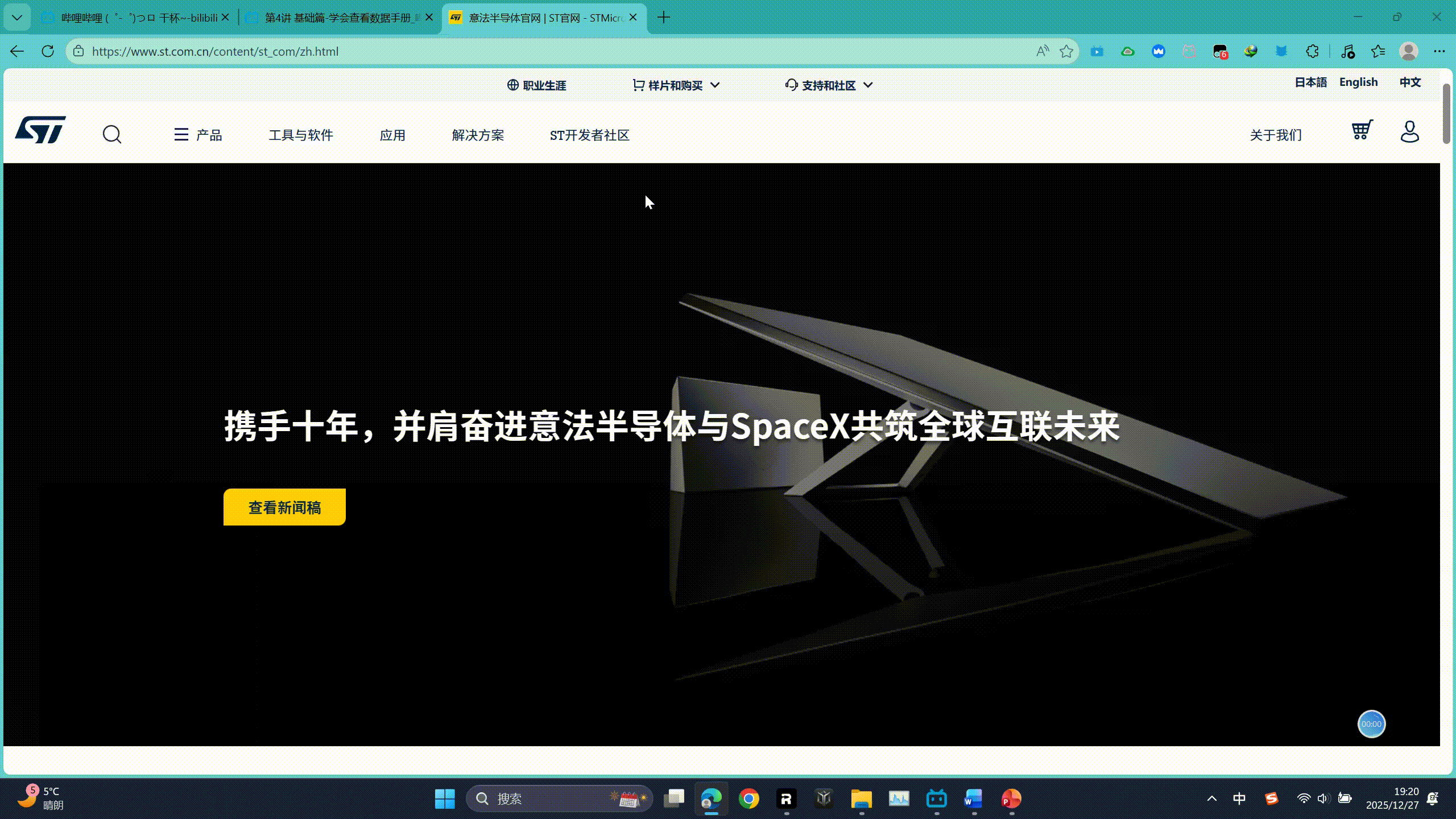
Task: Switch site language to English
Action: click(1359, 82)
